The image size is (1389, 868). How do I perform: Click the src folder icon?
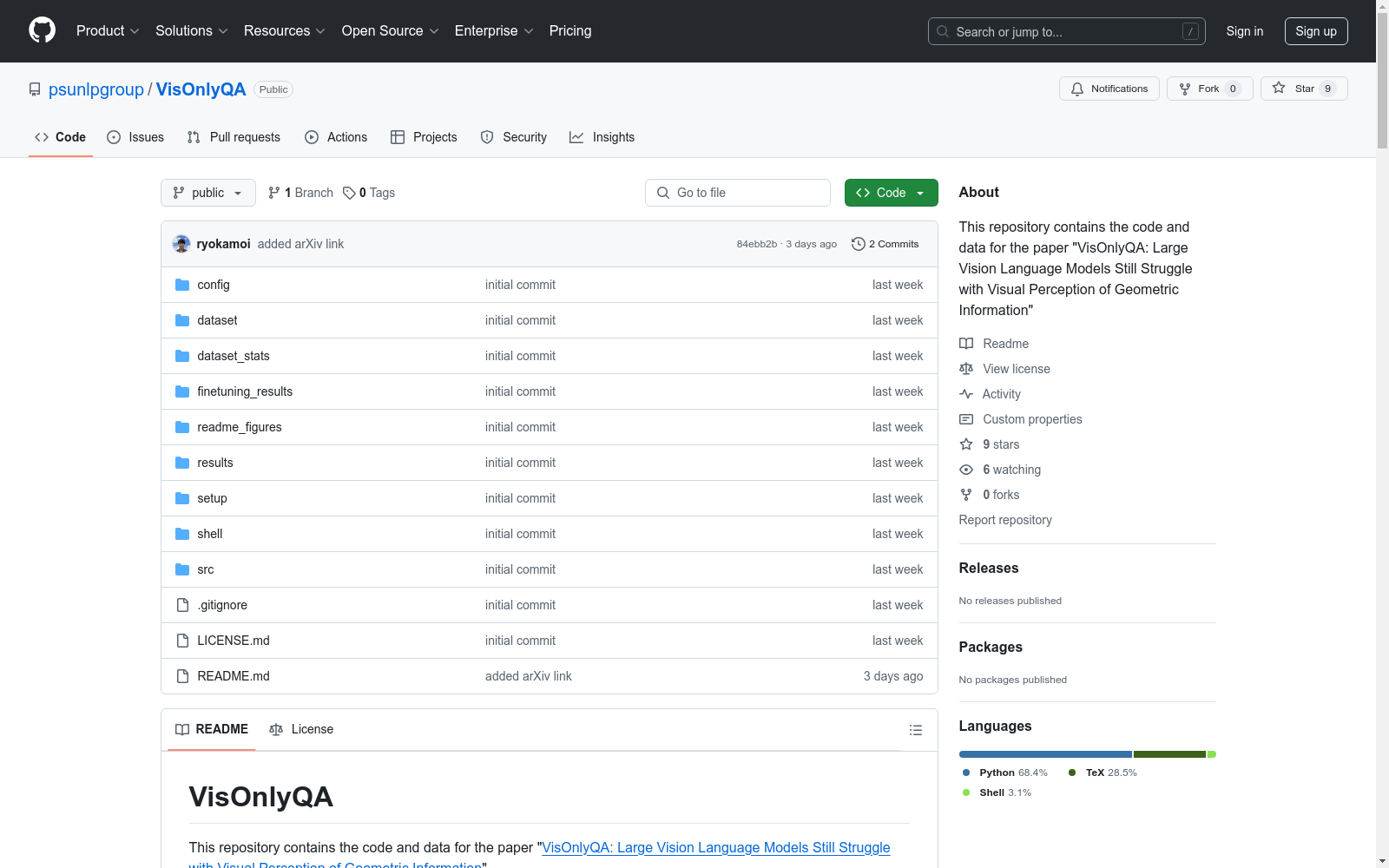coord(182,569)
